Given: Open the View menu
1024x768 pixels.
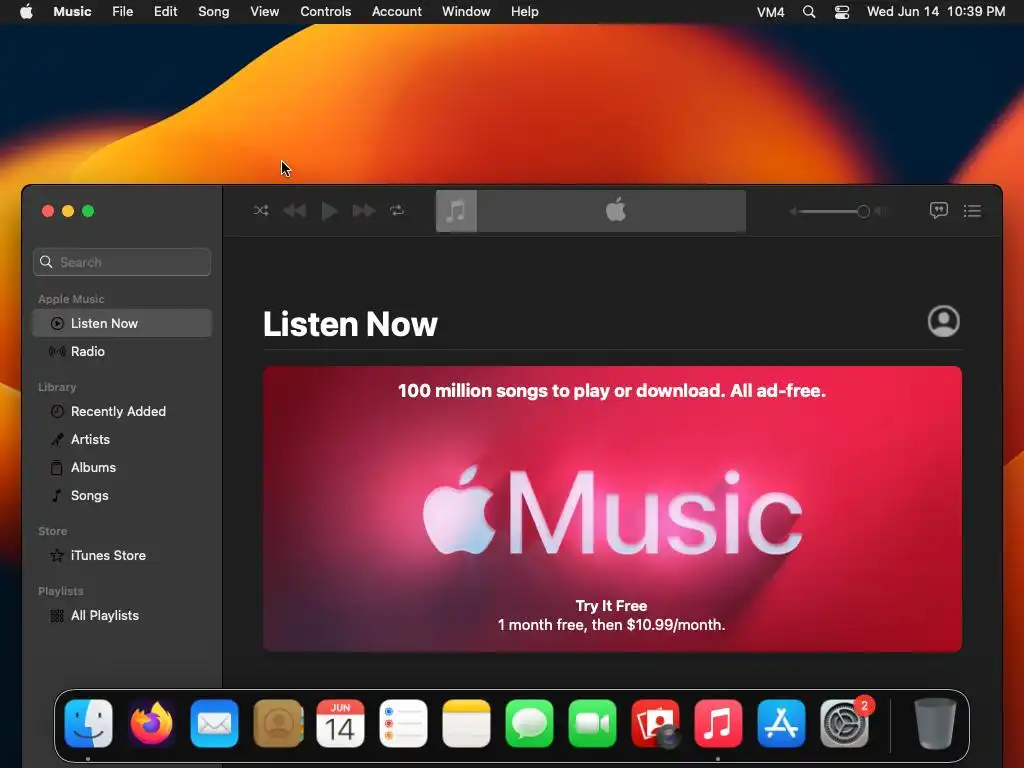Looking at the screenshot, I should coord(264,12).
